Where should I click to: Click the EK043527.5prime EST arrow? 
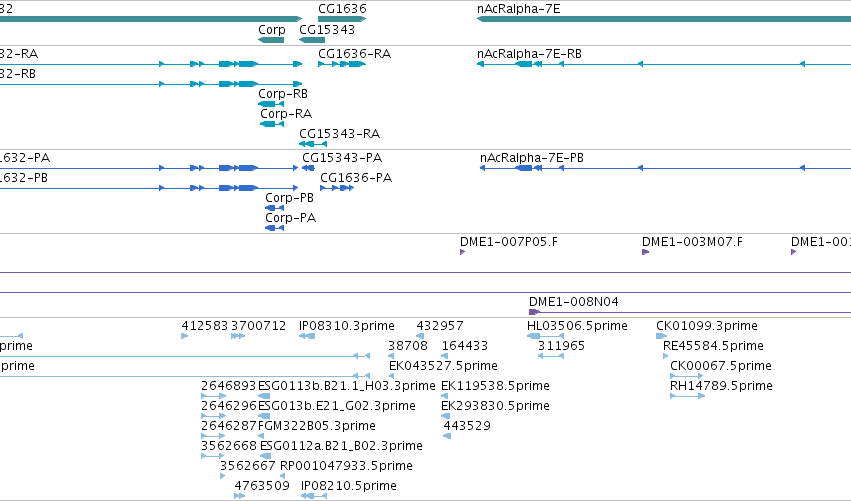pos(391,376)
